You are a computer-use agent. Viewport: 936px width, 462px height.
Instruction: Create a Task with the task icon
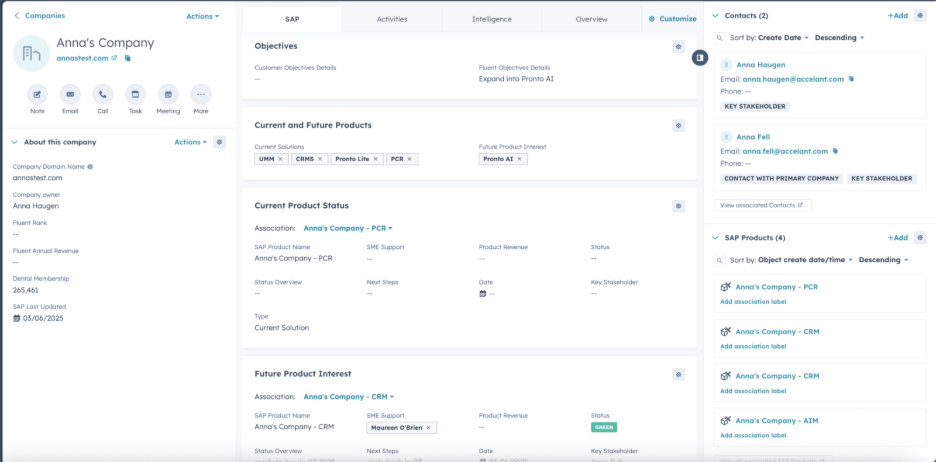pyautogui.click(x=135, y=94)
